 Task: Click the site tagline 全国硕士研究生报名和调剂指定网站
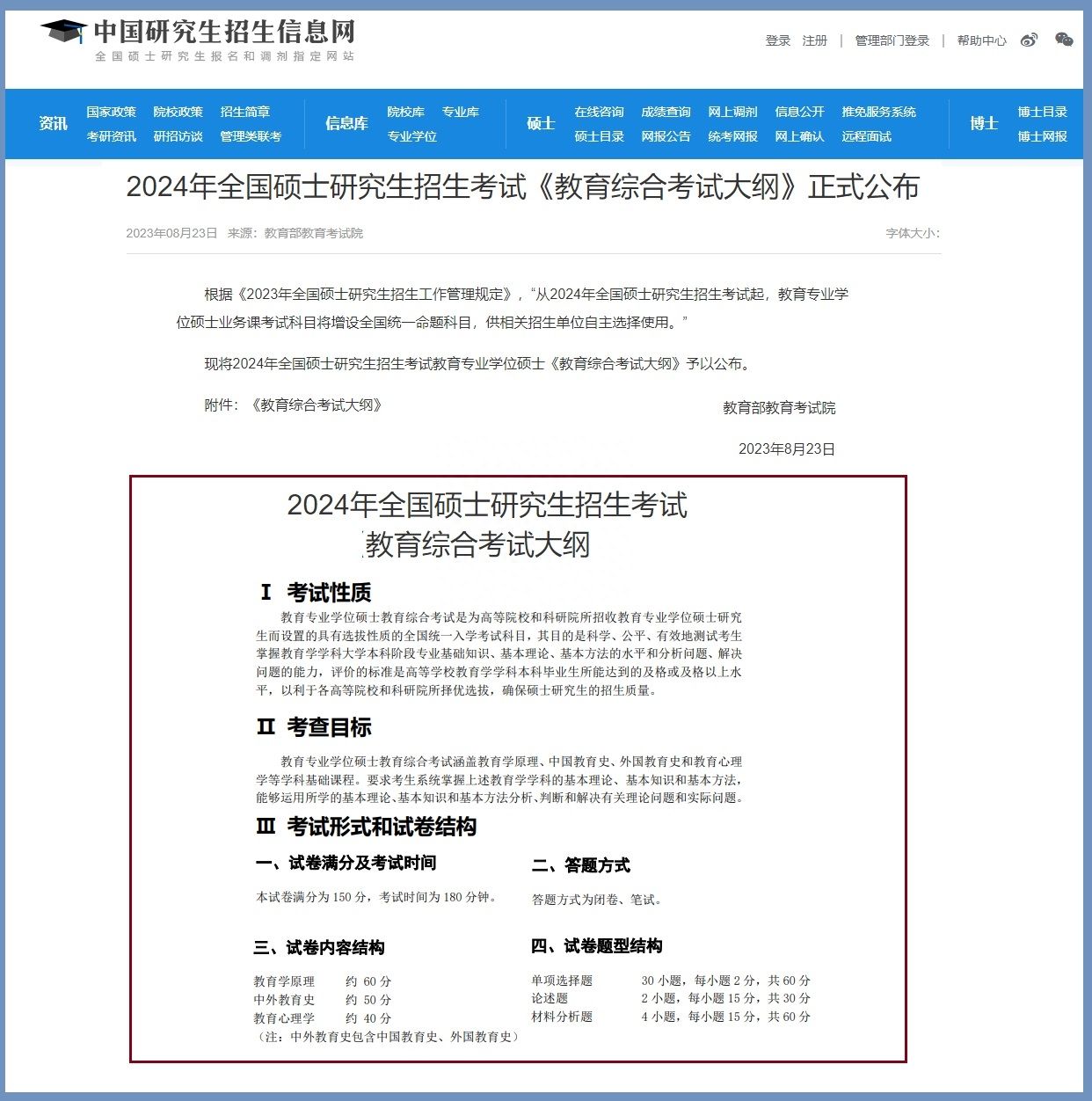pos(224,56)
